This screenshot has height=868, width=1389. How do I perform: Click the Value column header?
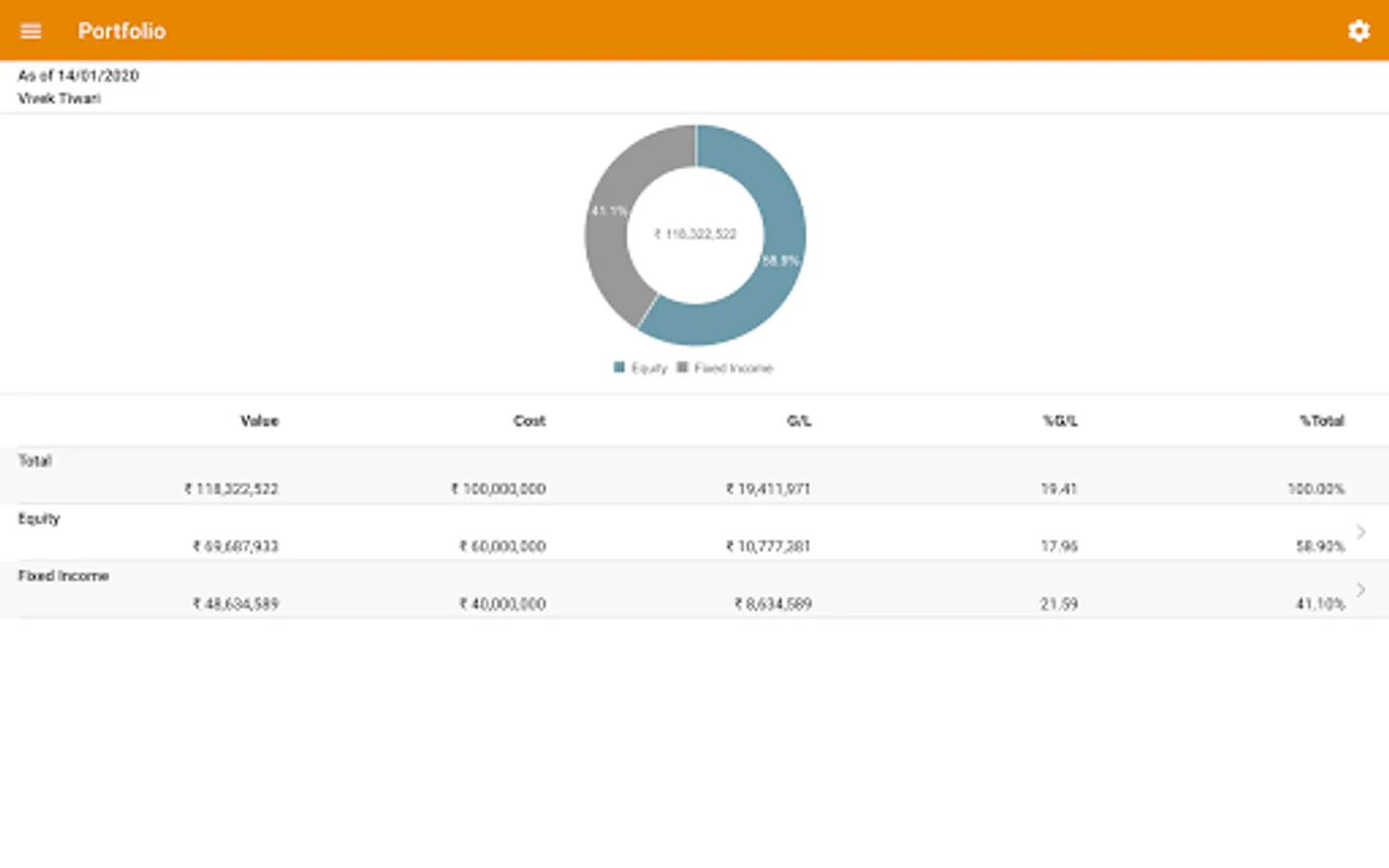pos(259,420)
